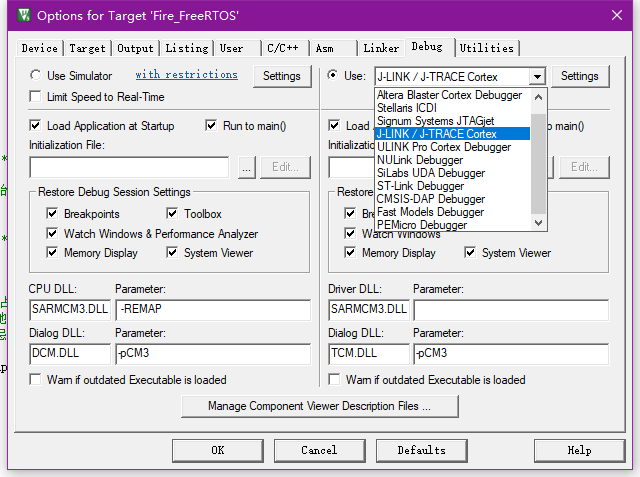The width and height of the screenshot is (640, 477).
Task: Go to the User tab
Action: [x=238, y=48]
